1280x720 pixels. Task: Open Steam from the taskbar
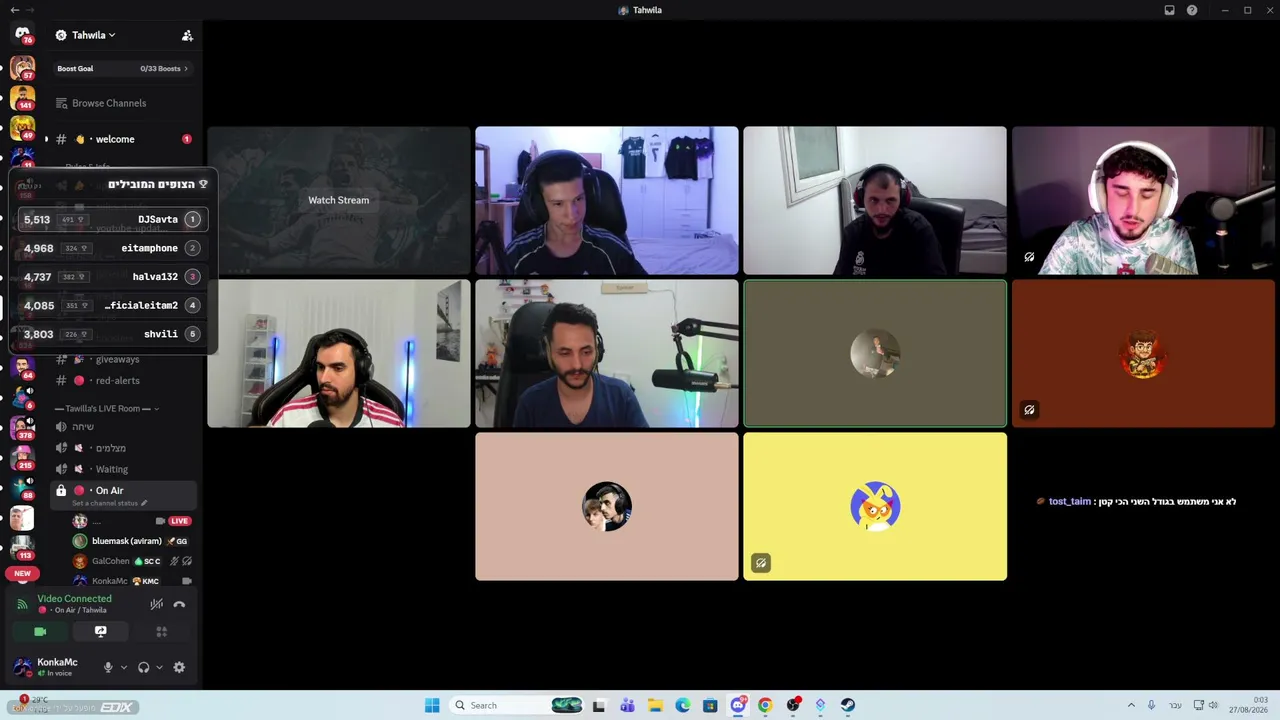tap(848, 705)
